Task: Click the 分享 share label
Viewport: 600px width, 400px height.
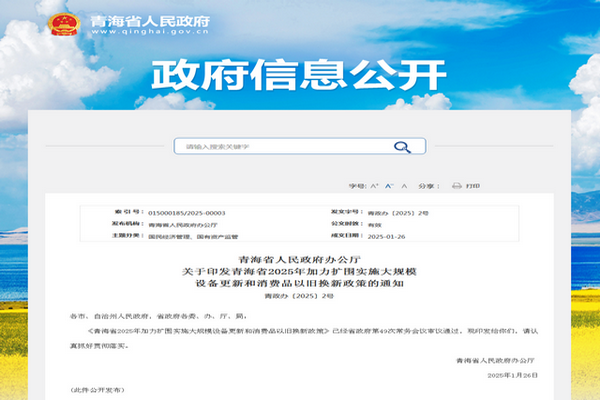Action: [427, 186]
